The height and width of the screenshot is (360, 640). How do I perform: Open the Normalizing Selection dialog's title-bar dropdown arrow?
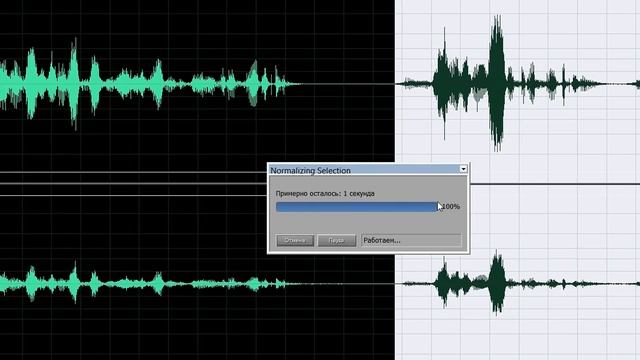coord(463,169)
